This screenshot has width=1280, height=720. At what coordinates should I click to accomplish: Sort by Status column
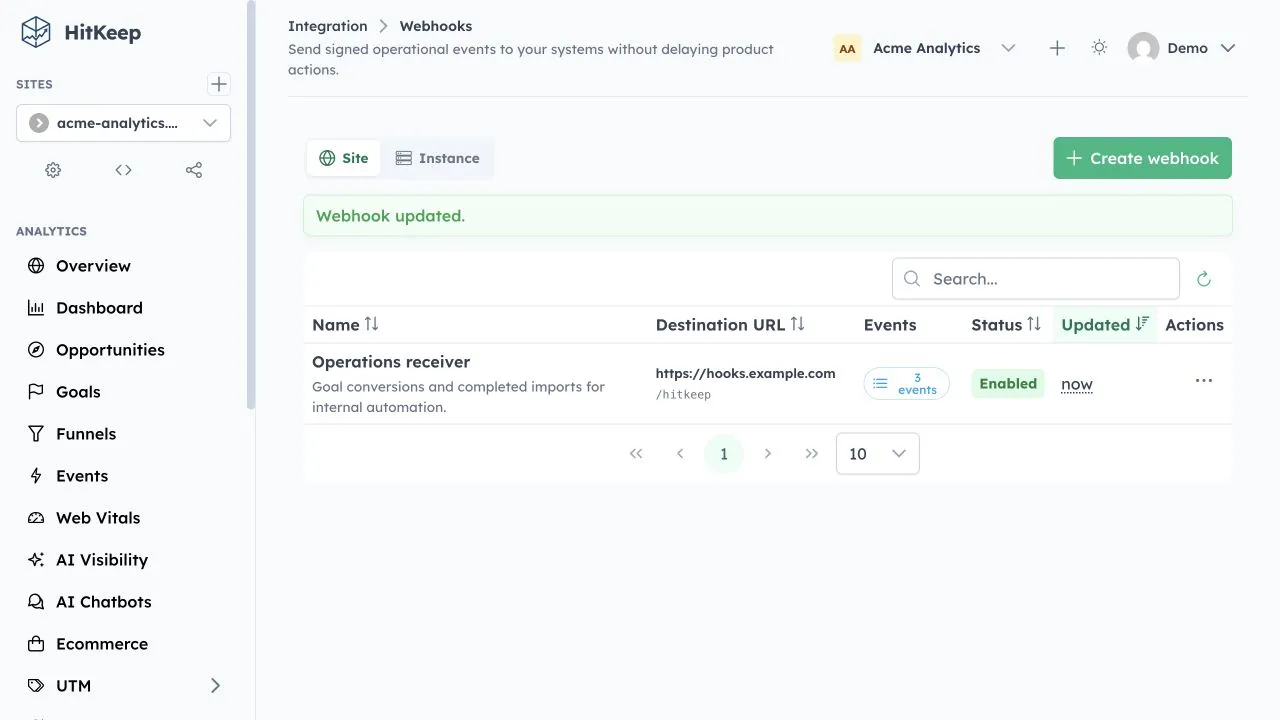[1006, 325]
